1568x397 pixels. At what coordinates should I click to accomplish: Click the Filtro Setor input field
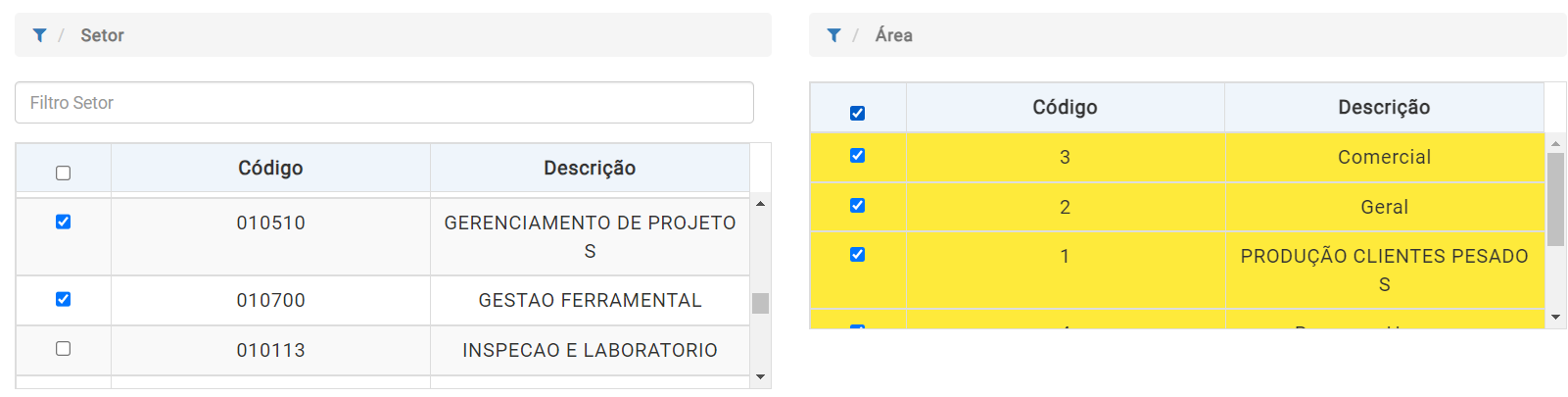coord(384,103)
